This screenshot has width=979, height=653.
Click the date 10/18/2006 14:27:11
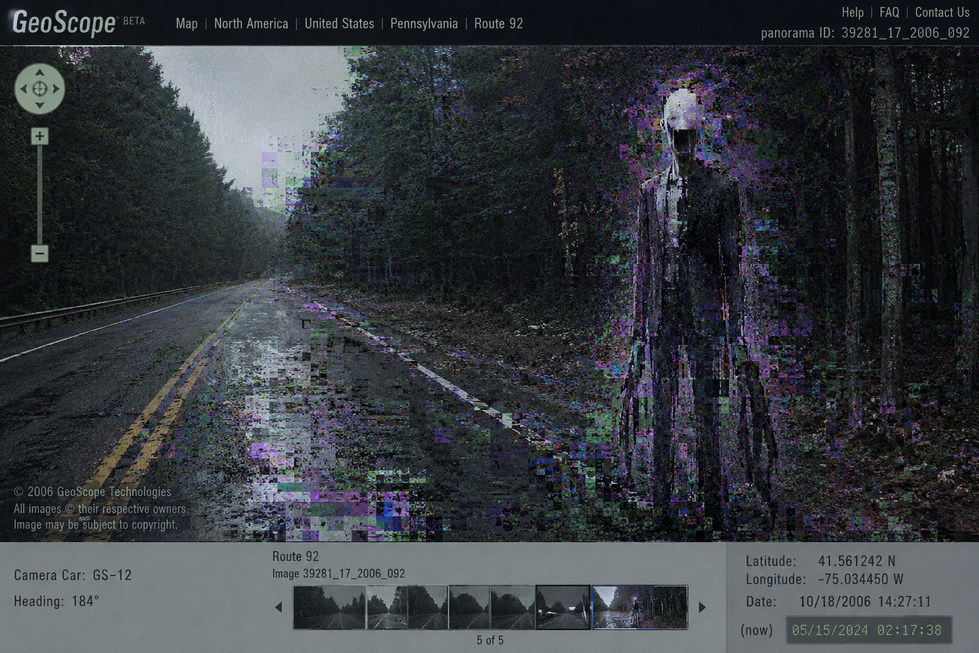[865, 601]
